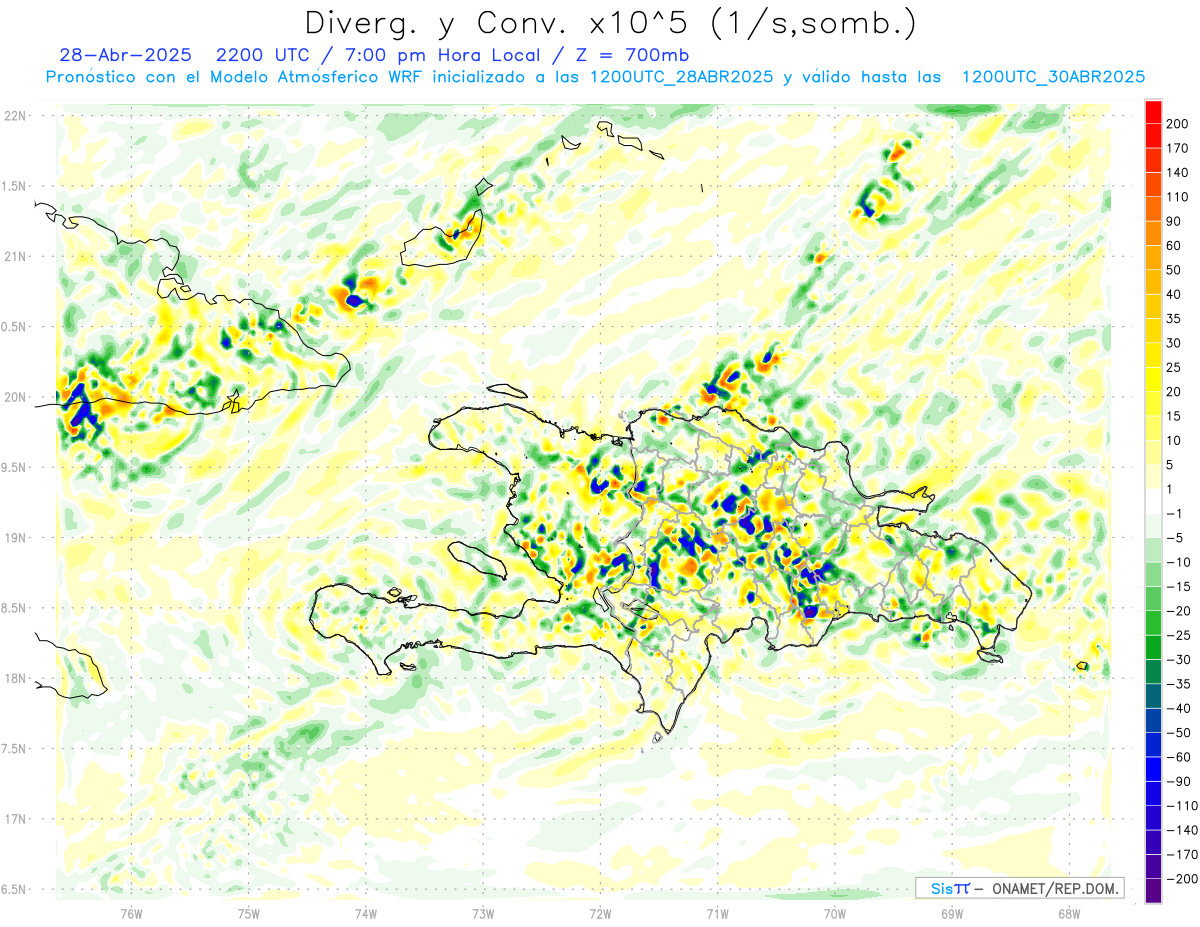
Task: Click the '-200' value on the color scale
Action: tap(1181, 878)
